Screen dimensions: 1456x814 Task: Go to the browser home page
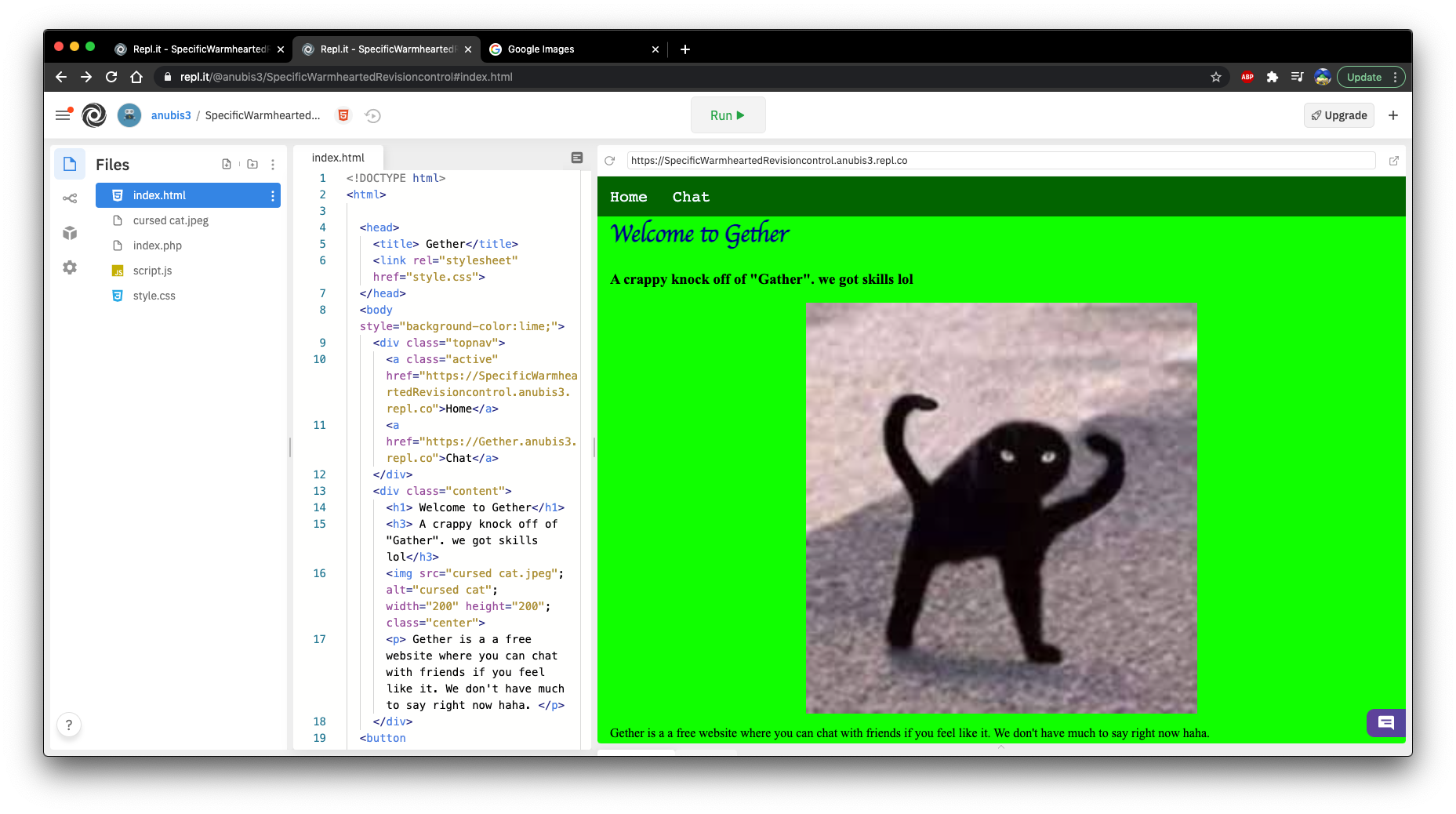[136, 77]
